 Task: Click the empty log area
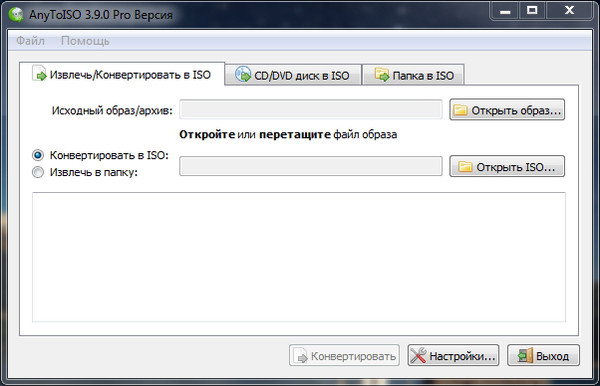[299, 257]
